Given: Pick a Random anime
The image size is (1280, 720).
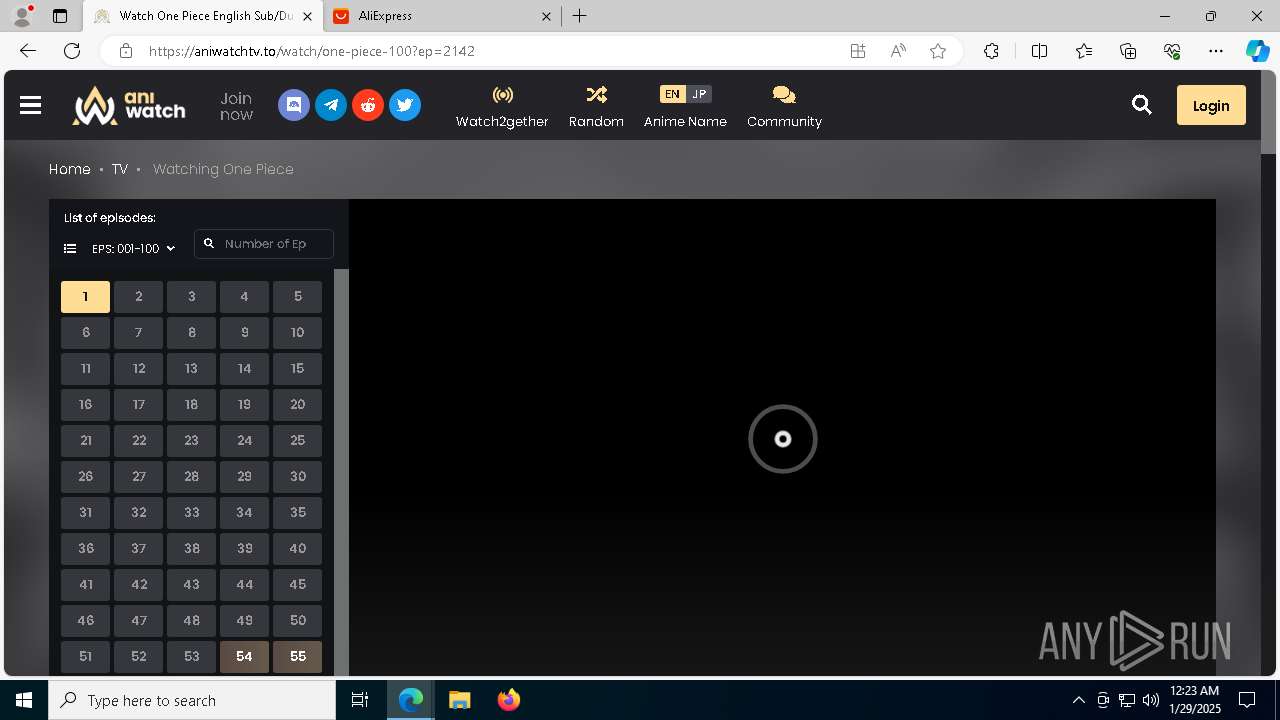Looking at the screenshot, I should pos(596,107).
